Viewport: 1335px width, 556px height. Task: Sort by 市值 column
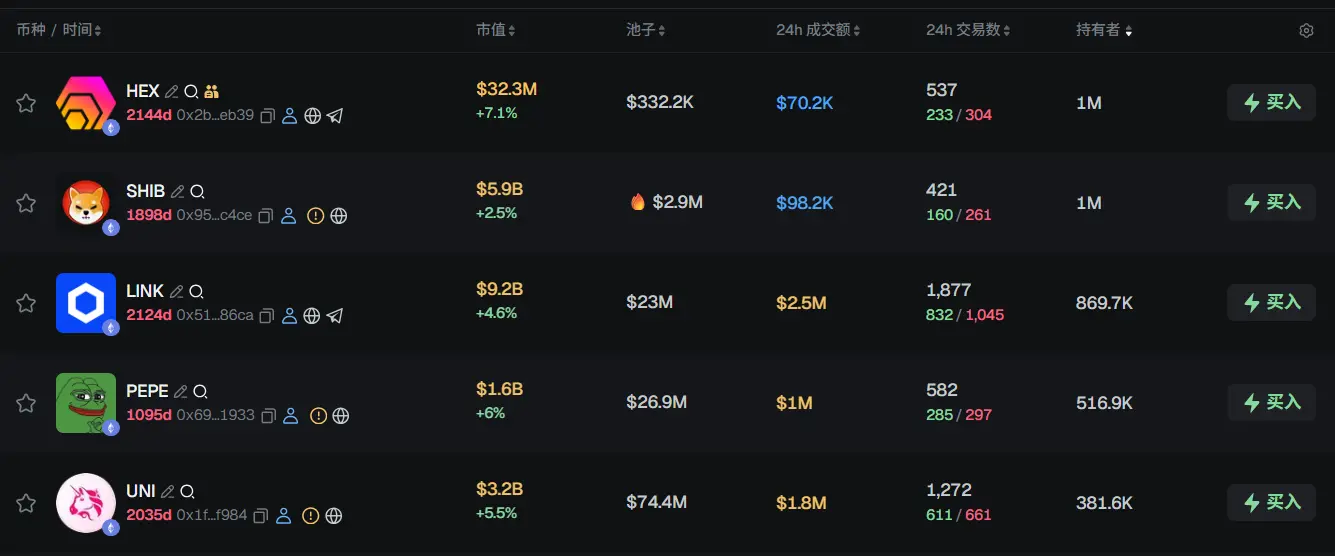click(x=495, y=31)
